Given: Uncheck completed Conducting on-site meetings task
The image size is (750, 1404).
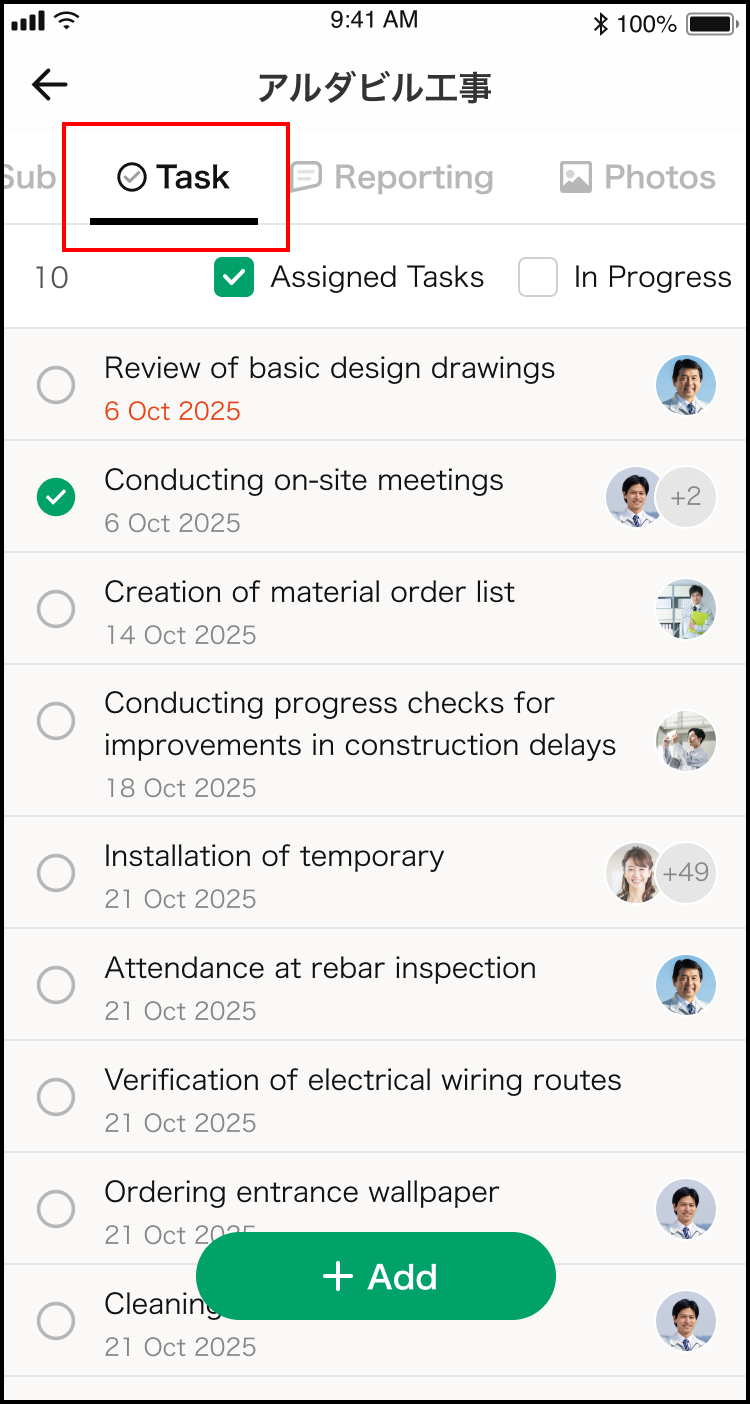Looking at the screenshot, I should 56,497.
